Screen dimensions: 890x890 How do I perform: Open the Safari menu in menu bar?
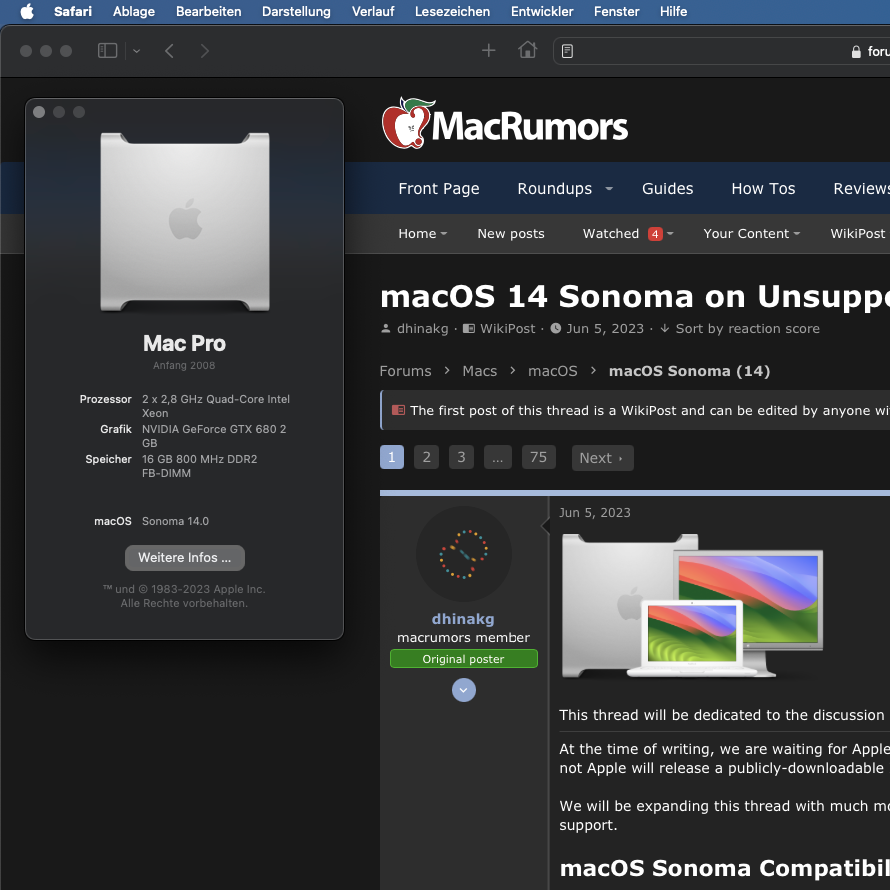[x=73, y=11]
